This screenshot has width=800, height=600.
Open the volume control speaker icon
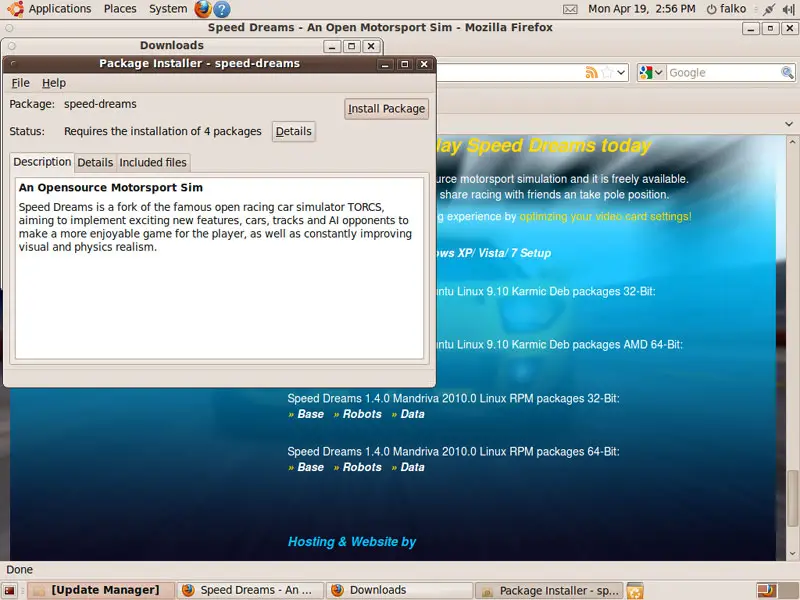789,9
